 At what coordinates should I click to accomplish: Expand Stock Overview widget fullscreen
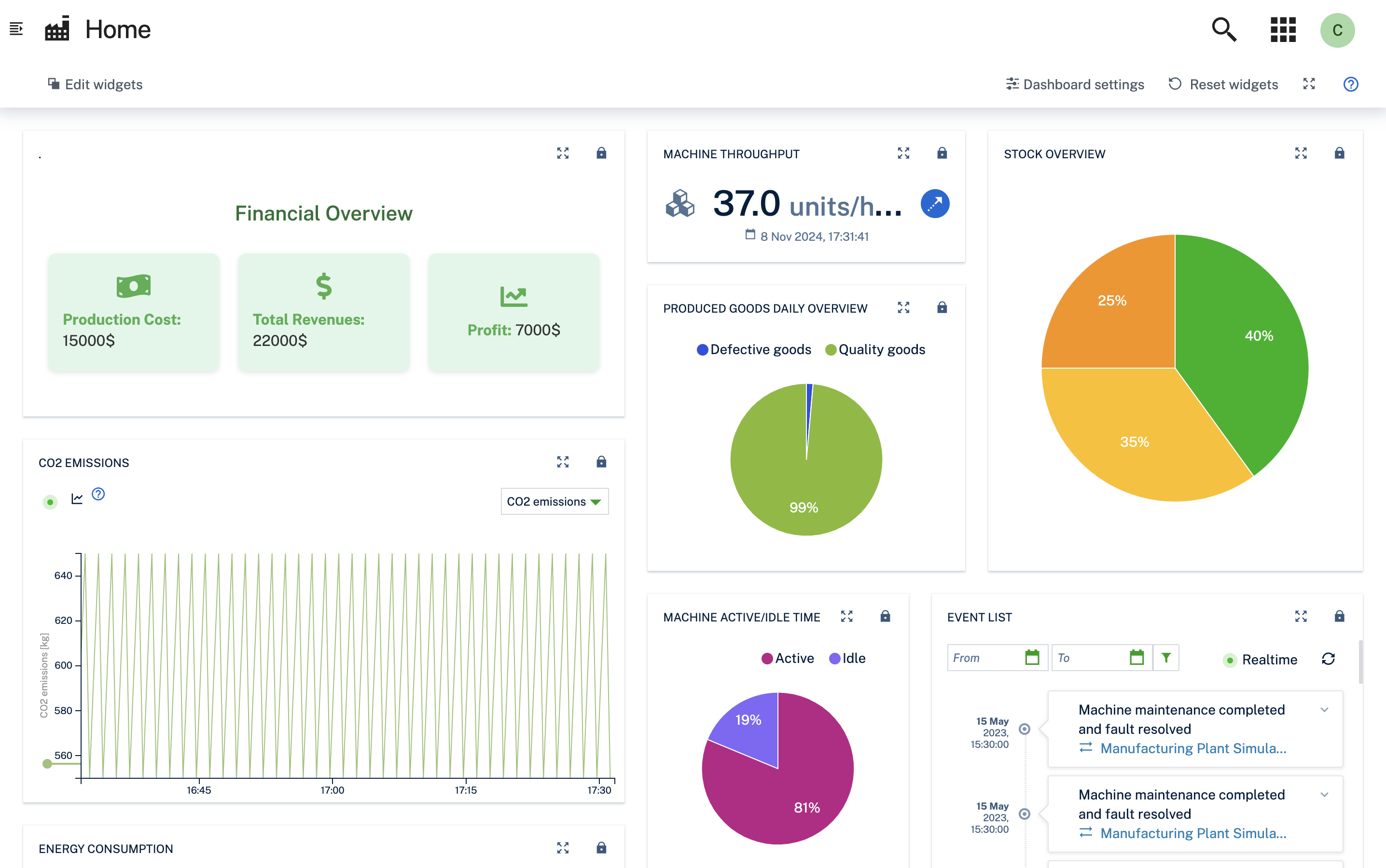(x=1301, y=152)
